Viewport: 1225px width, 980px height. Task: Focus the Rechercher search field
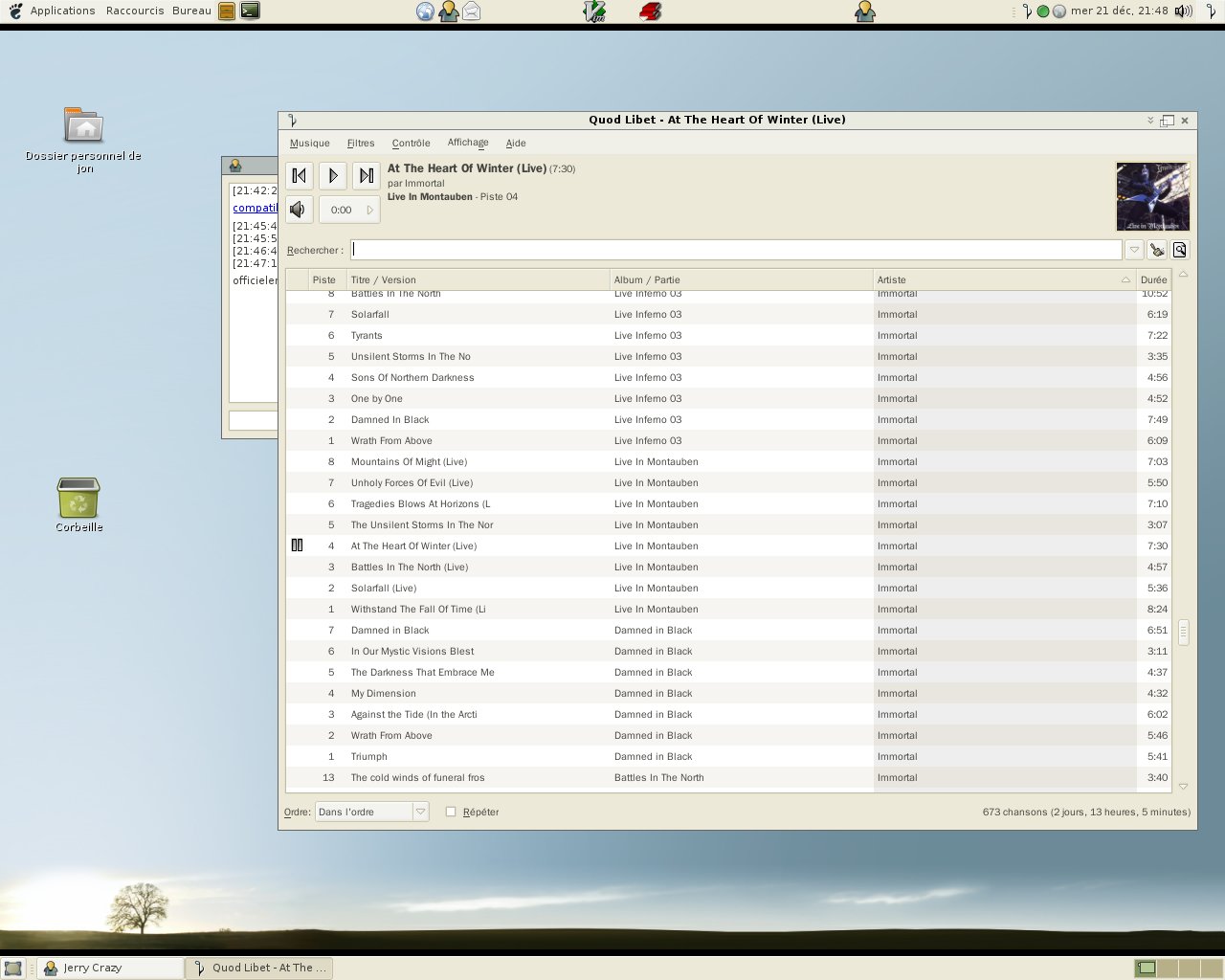point(735,250)
